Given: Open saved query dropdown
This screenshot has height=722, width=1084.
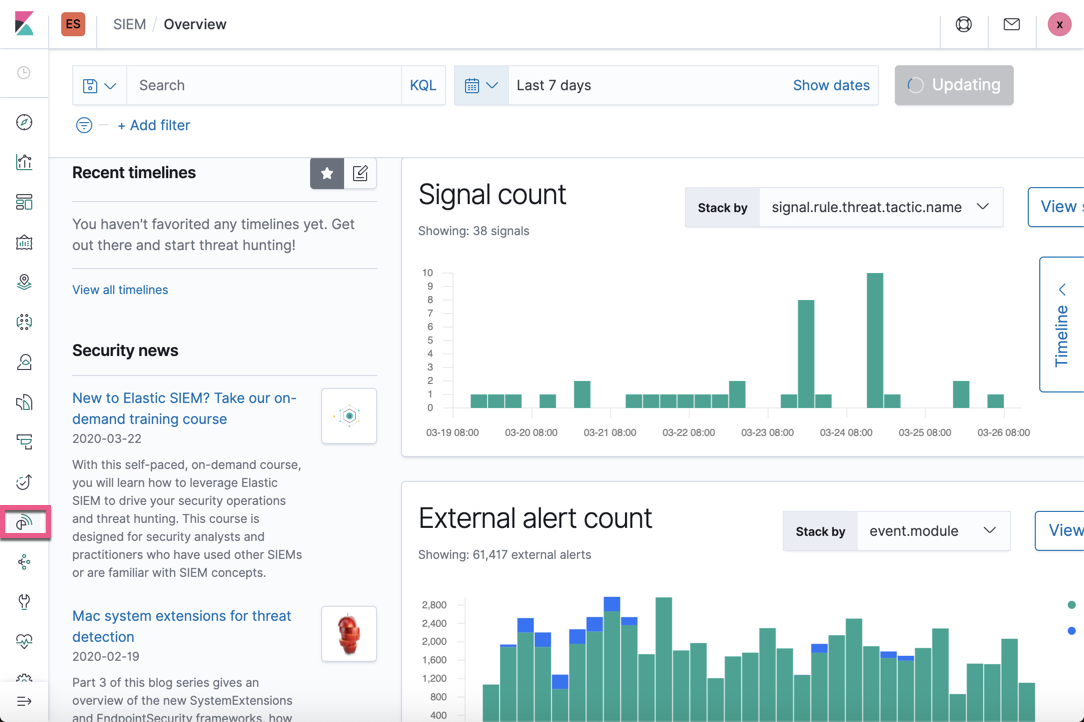Looking at the screenshot, I should (100, 85).
